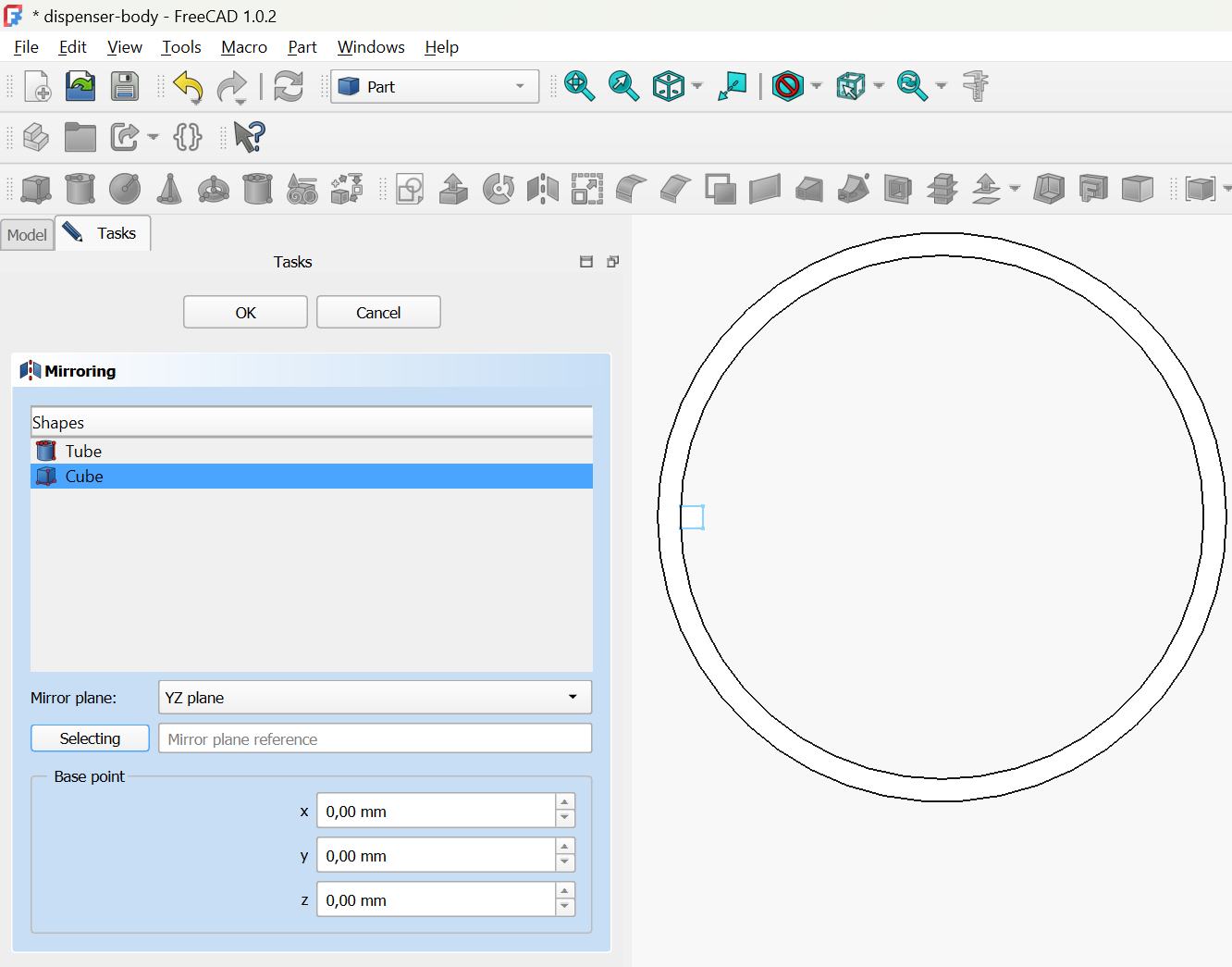
Task: Open the Windows menu
Action: tap(371, 47)
